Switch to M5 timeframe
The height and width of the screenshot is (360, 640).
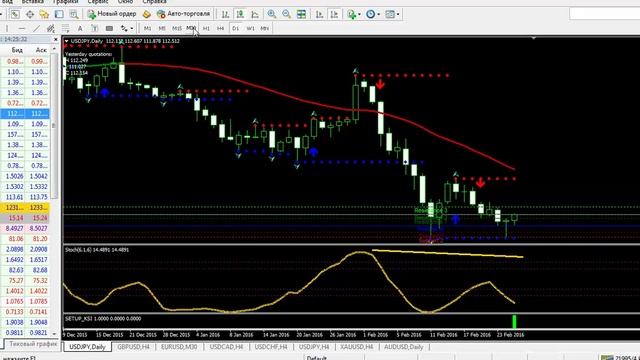pyautogui.click(x=162, y=28)
